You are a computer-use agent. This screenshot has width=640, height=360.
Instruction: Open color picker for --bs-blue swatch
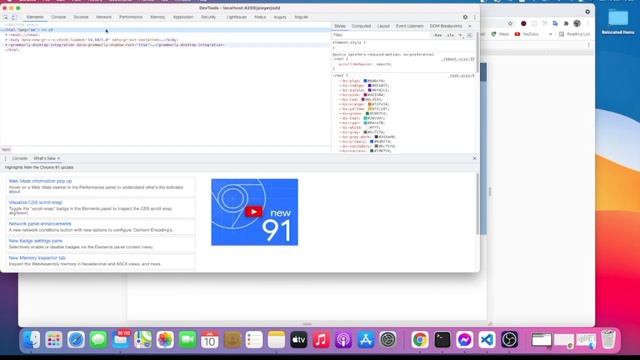tap(365, 81)
